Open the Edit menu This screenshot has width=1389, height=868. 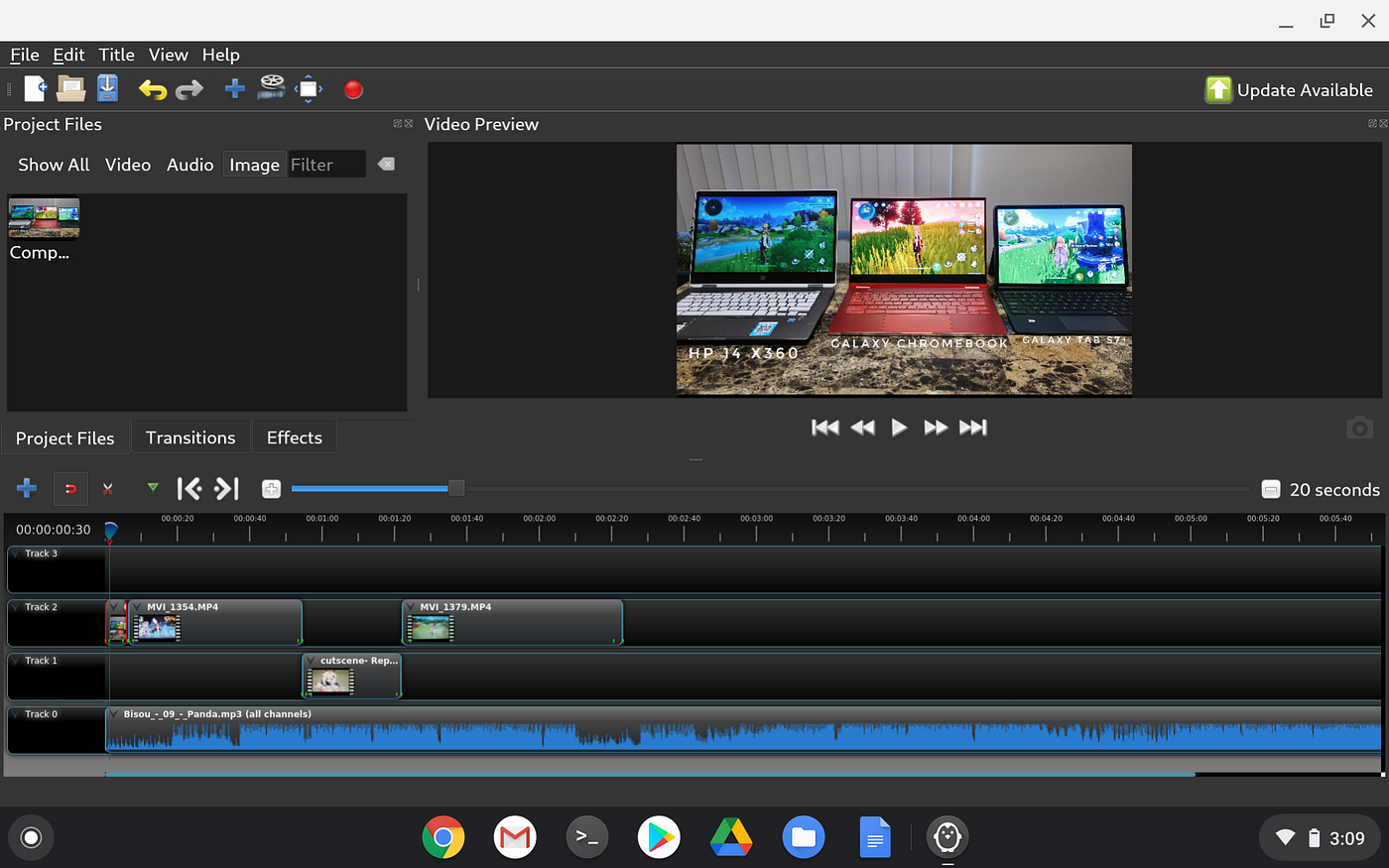click(68, 55)
